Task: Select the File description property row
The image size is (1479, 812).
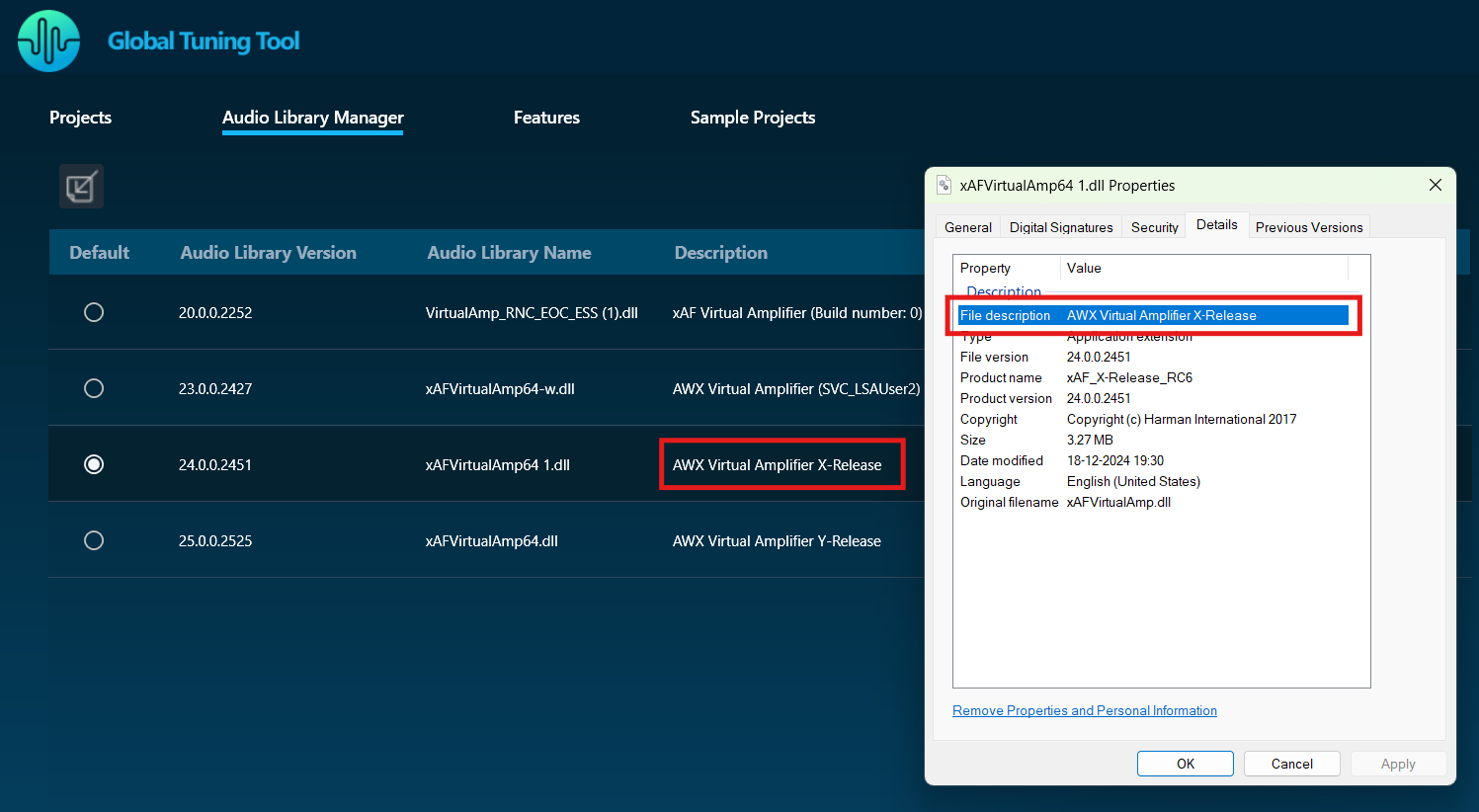Action: point(1152,315)
